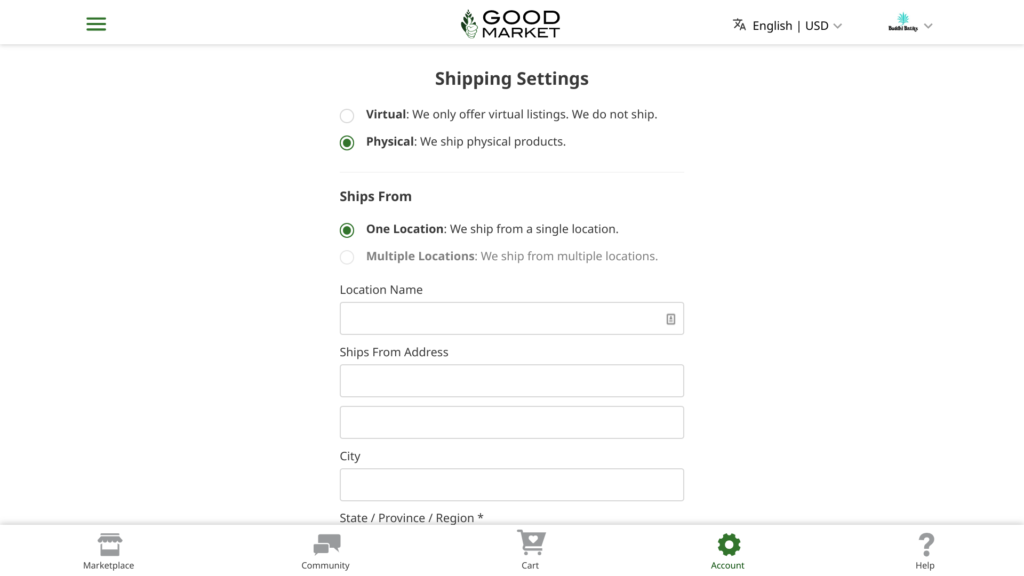The height and width of the screenshot is (576, 1024).
Task: Click the second address line field
Action: coord(511,422)
